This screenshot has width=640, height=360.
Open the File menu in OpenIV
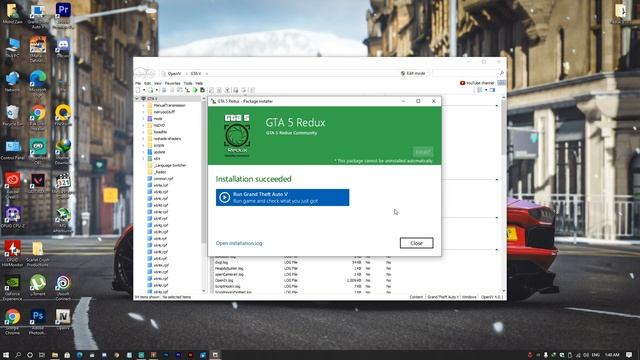[138, 83]
